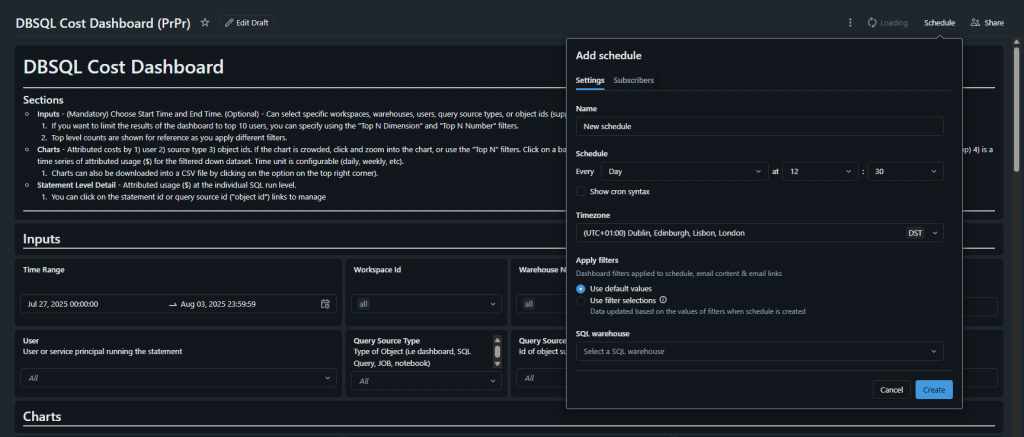Click the Share people icon
The height and width of the screenshot is (437, 1024).
click(x=975, y=22)
